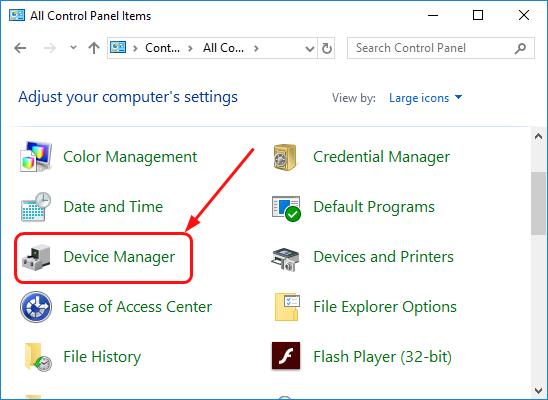
Task: Select the Control Panel breadcrumb segment
Action: pos(163,48)
